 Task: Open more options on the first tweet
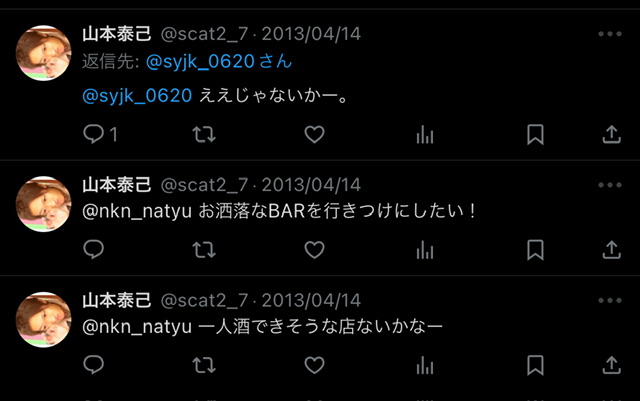[x=610, y=34]
